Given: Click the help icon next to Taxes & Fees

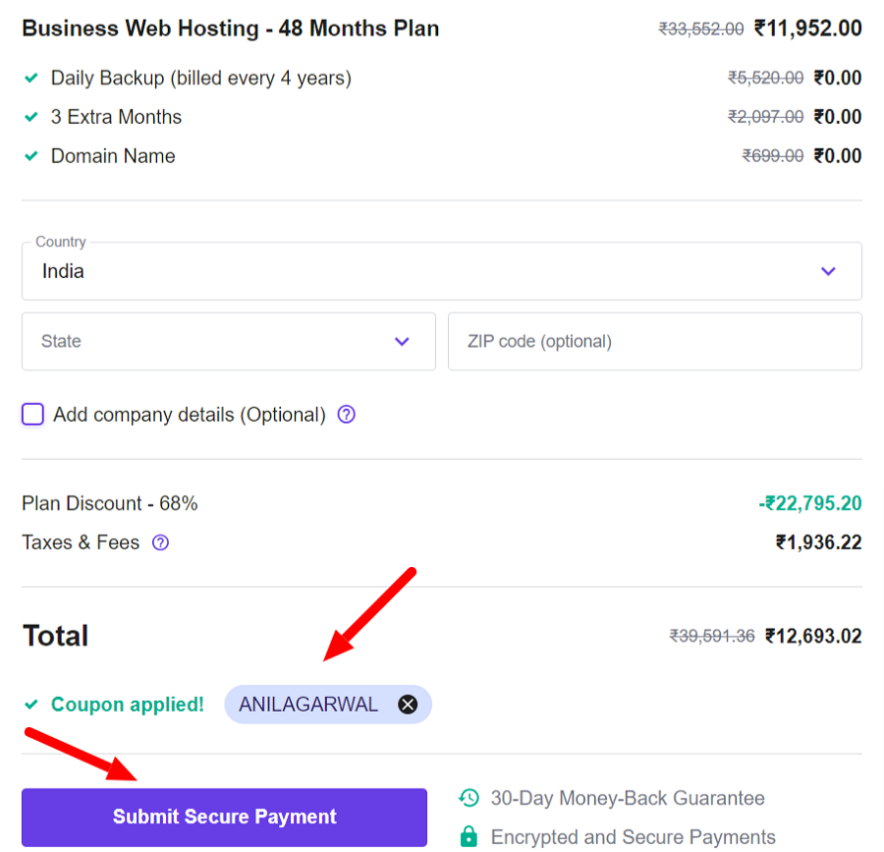Looking at the screenshot, I should [159, 543].
